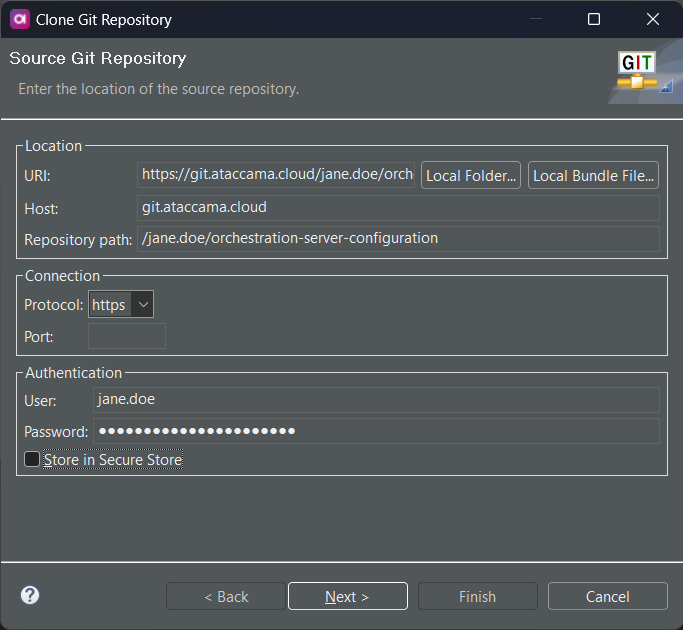Click the greyed-out < Back button
The height and width of the screenshot is (630, 683).
click(x=226, y=596)
